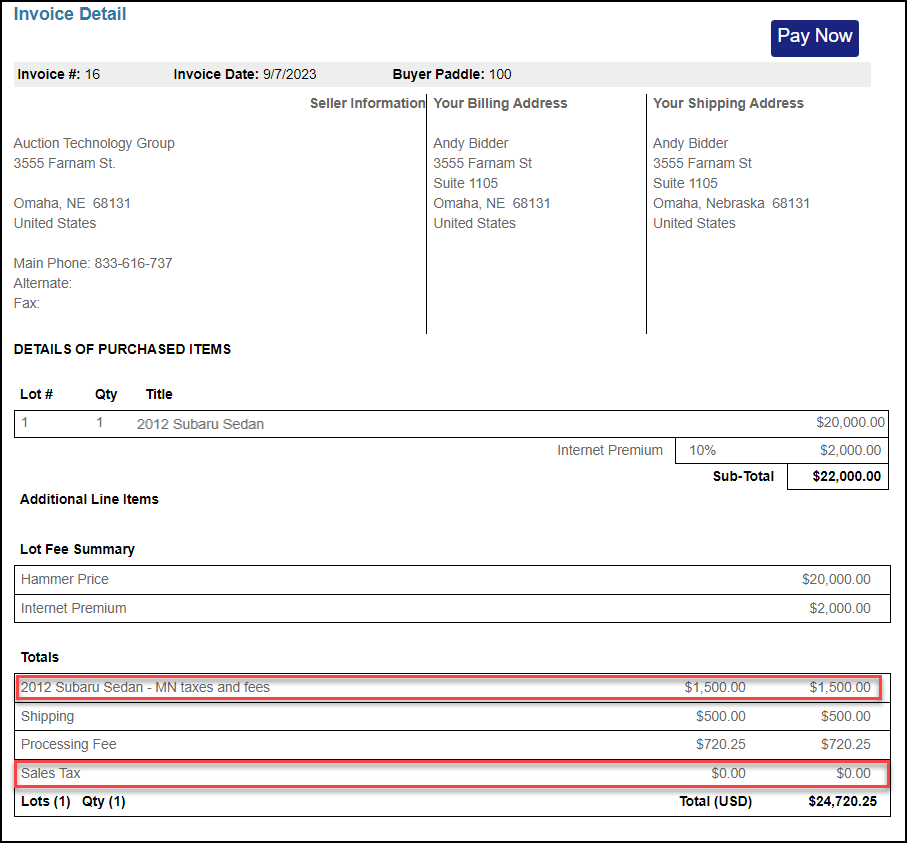907x843 pixels.
Task: Click the Internet Premium $2,000.00 value in fee summary
Action: point(840,608)
